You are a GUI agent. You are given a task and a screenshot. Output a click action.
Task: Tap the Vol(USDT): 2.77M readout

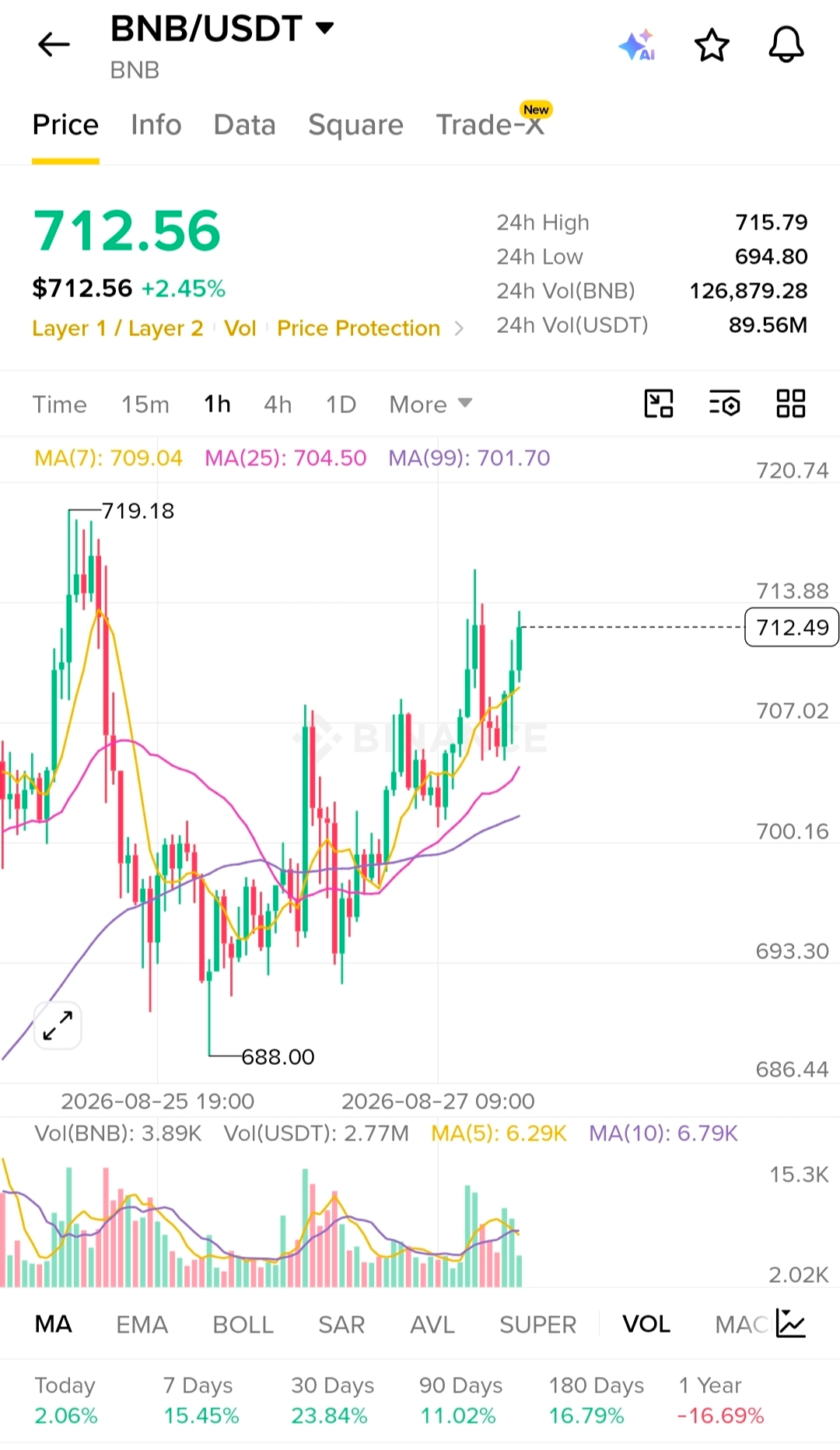(x=317, y=1133)
